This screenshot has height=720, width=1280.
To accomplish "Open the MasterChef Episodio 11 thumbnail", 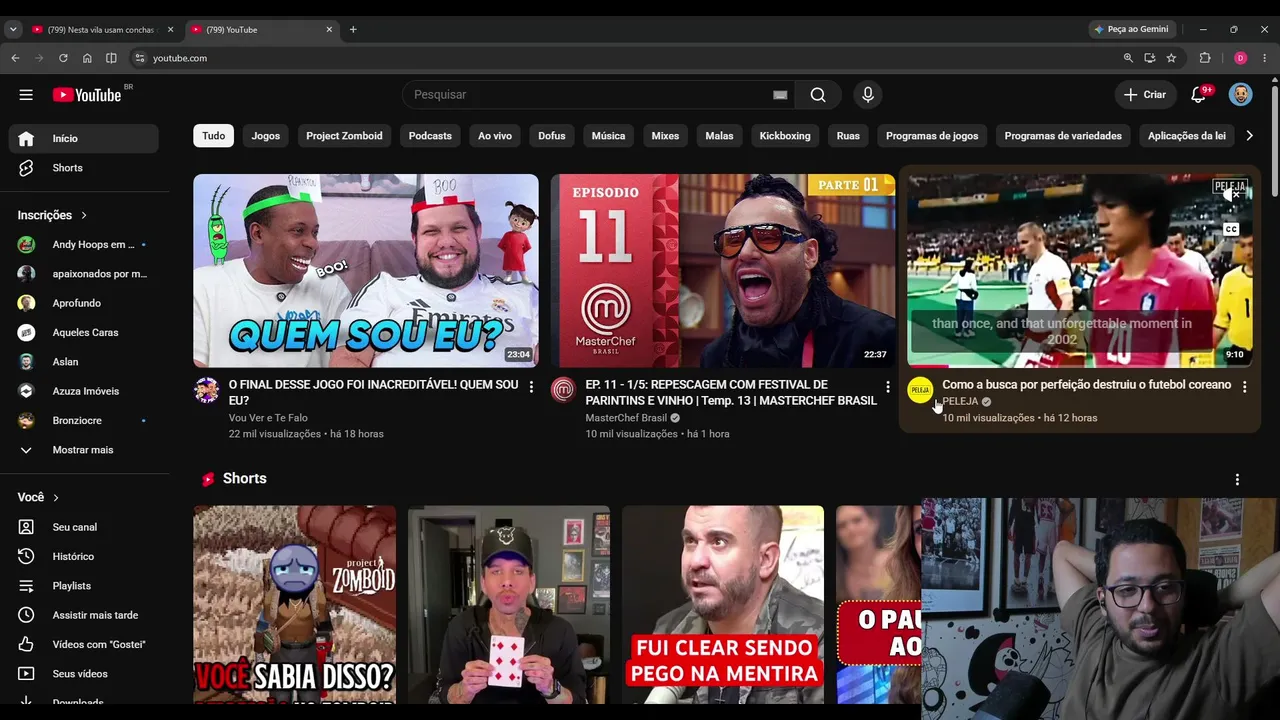I will tap(723, 271).
